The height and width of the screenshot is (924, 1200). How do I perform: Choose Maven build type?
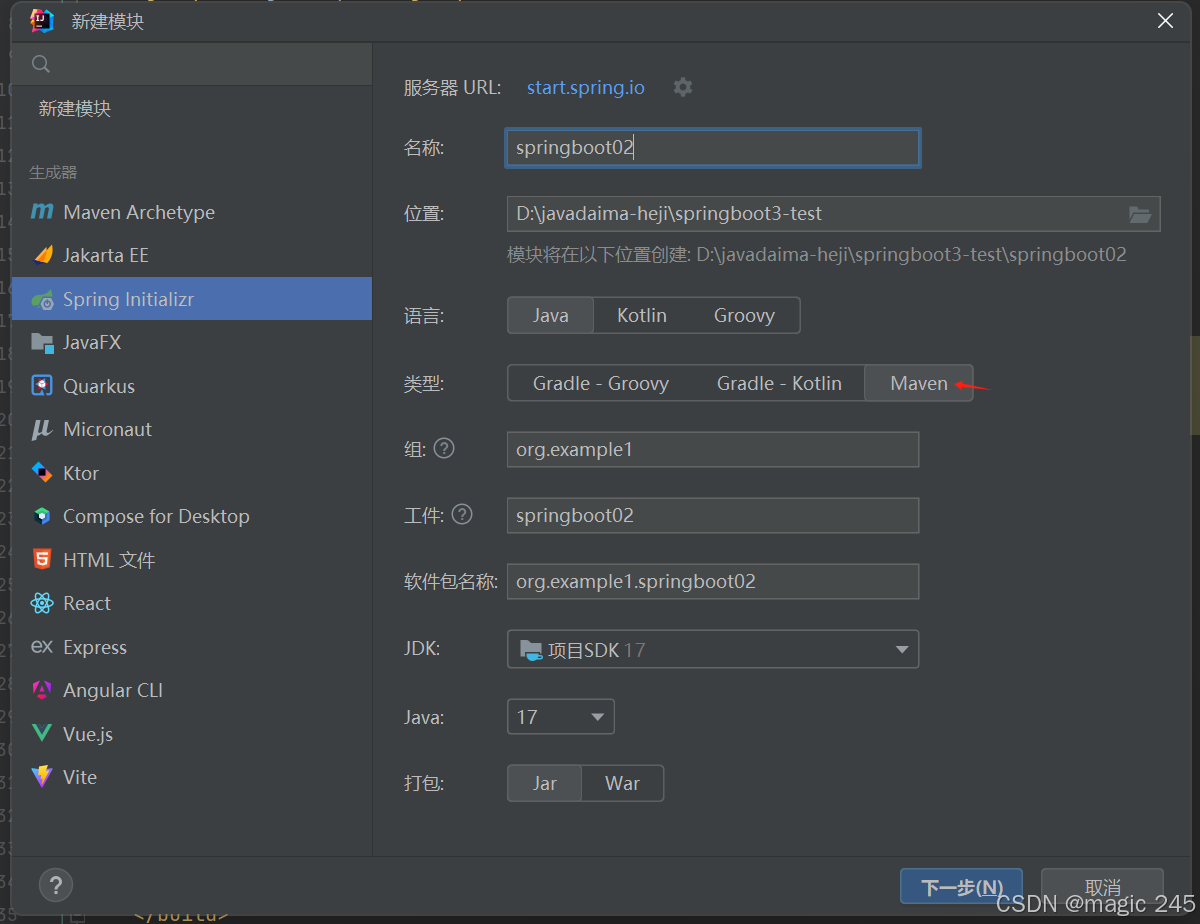[919, 383]
